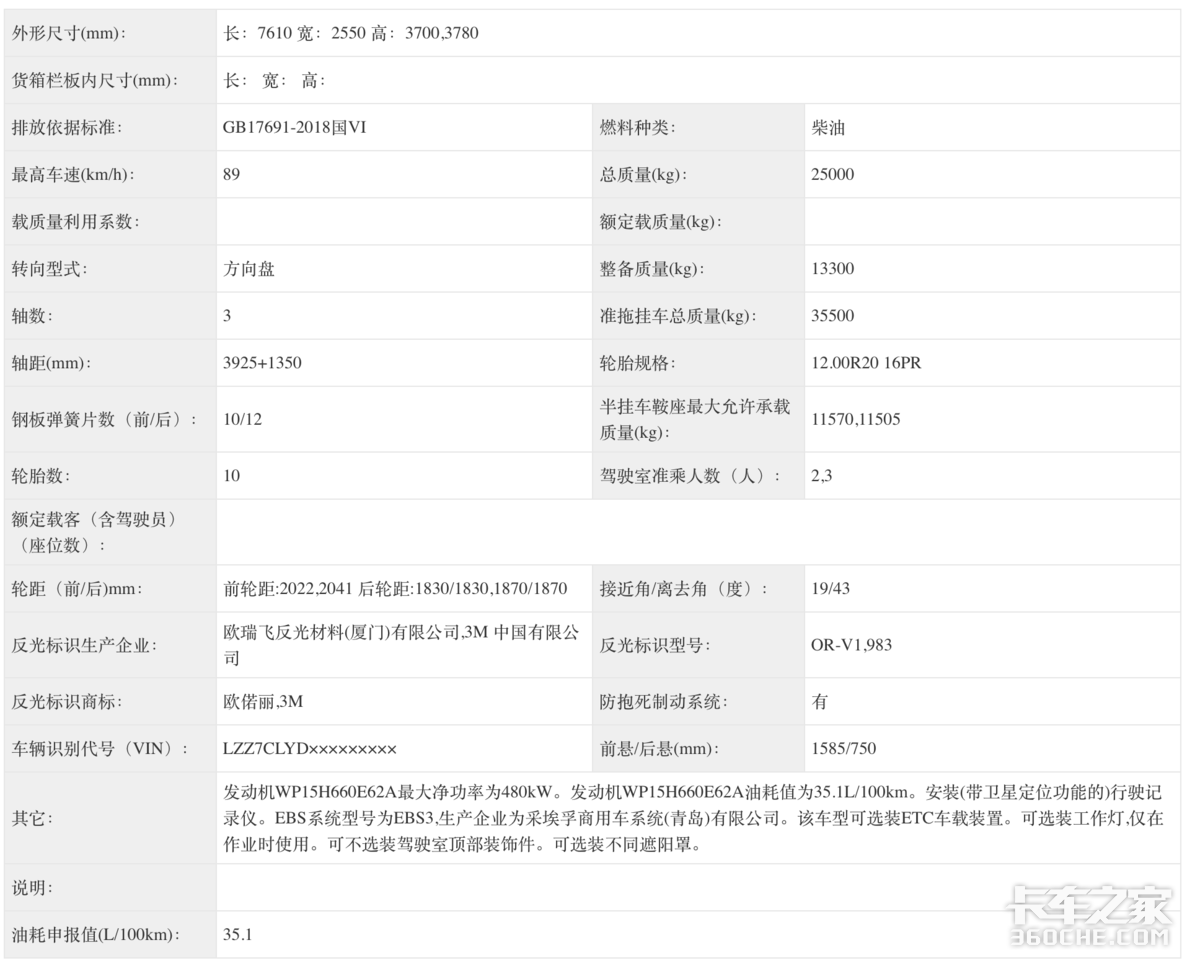Select the 油耗申报值 value 35.1
Image resolution: width=1200 pixels, height=971 pixels.
(235, 935)
